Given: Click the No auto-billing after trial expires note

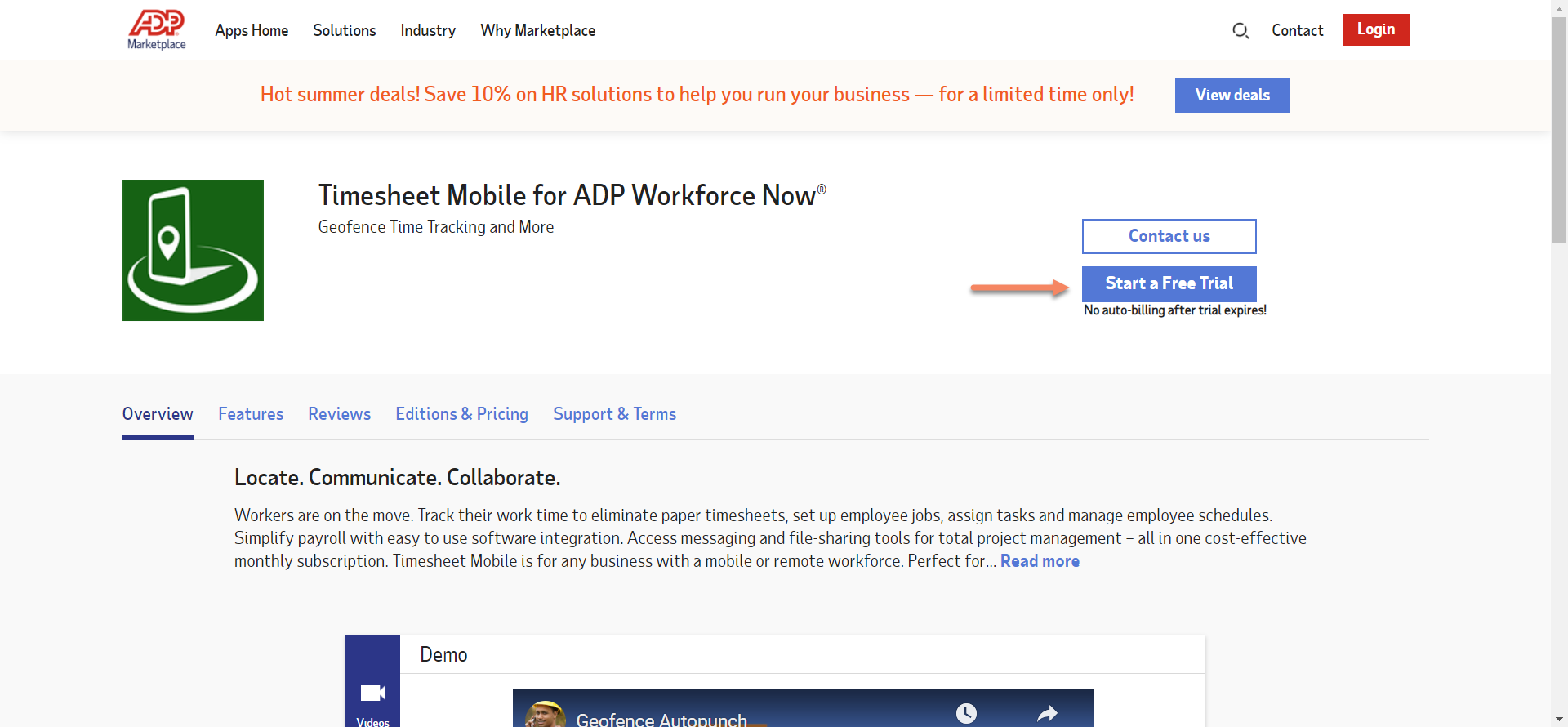Looking at the screenshot, I should coord(1175,310).
